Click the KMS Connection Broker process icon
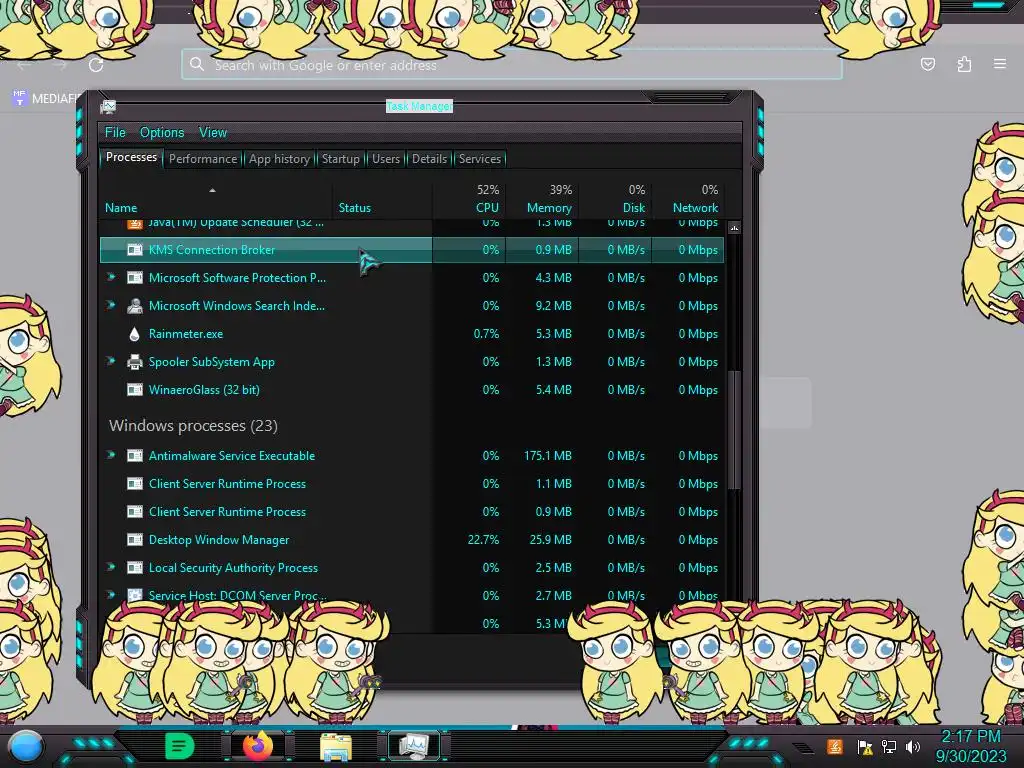Image resolution: width=1024 pixels, height=768 pixels. [135, 249]
